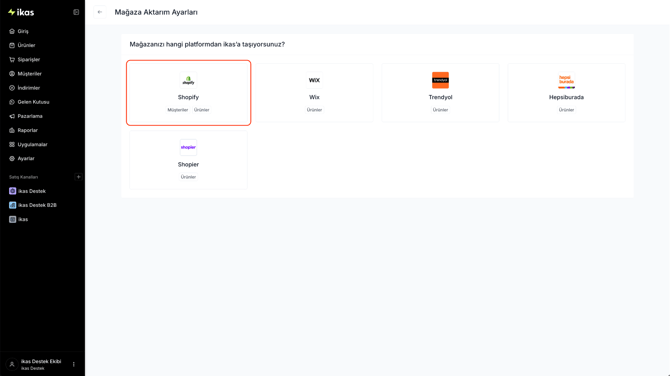
Task: Click the ikas Destek B2B channel icon
Action: (x=12, y=205)
